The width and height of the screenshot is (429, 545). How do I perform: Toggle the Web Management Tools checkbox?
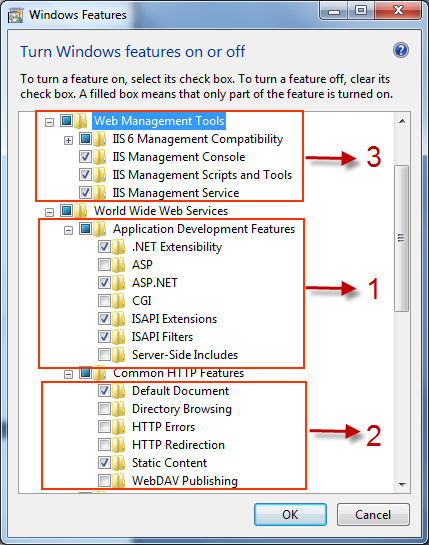pyautogui.click(x=66, y=121)
